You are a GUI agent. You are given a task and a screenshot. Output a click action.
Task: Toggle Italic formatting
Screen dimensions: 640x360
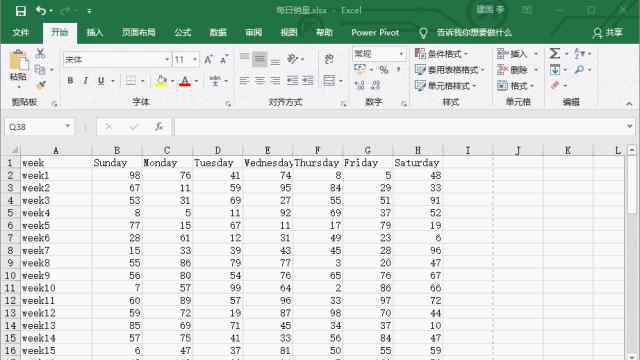coord(85,81)
